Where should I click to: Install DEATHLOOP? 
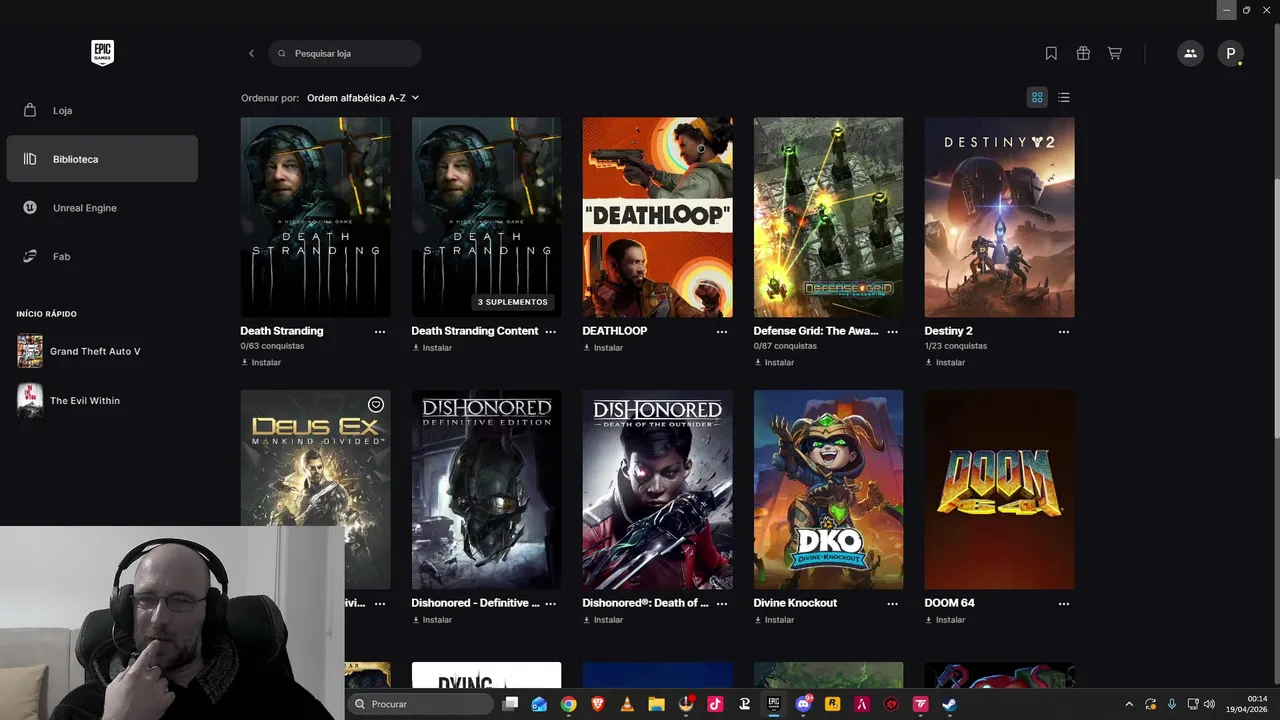pyautogui.click(x=603, y=348)
